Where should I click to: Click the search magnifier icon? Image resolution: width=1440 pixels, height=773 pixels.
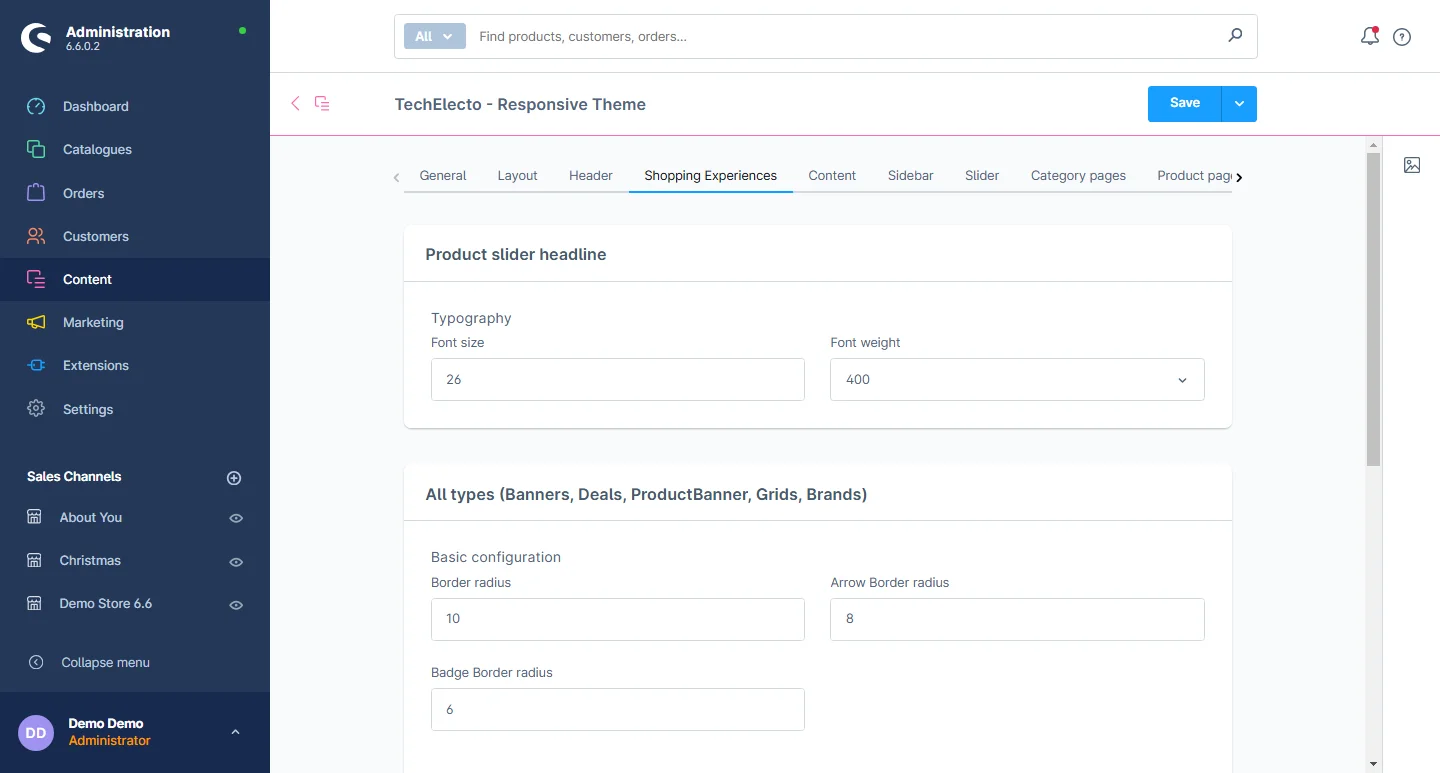click(x=1235, y=36)
